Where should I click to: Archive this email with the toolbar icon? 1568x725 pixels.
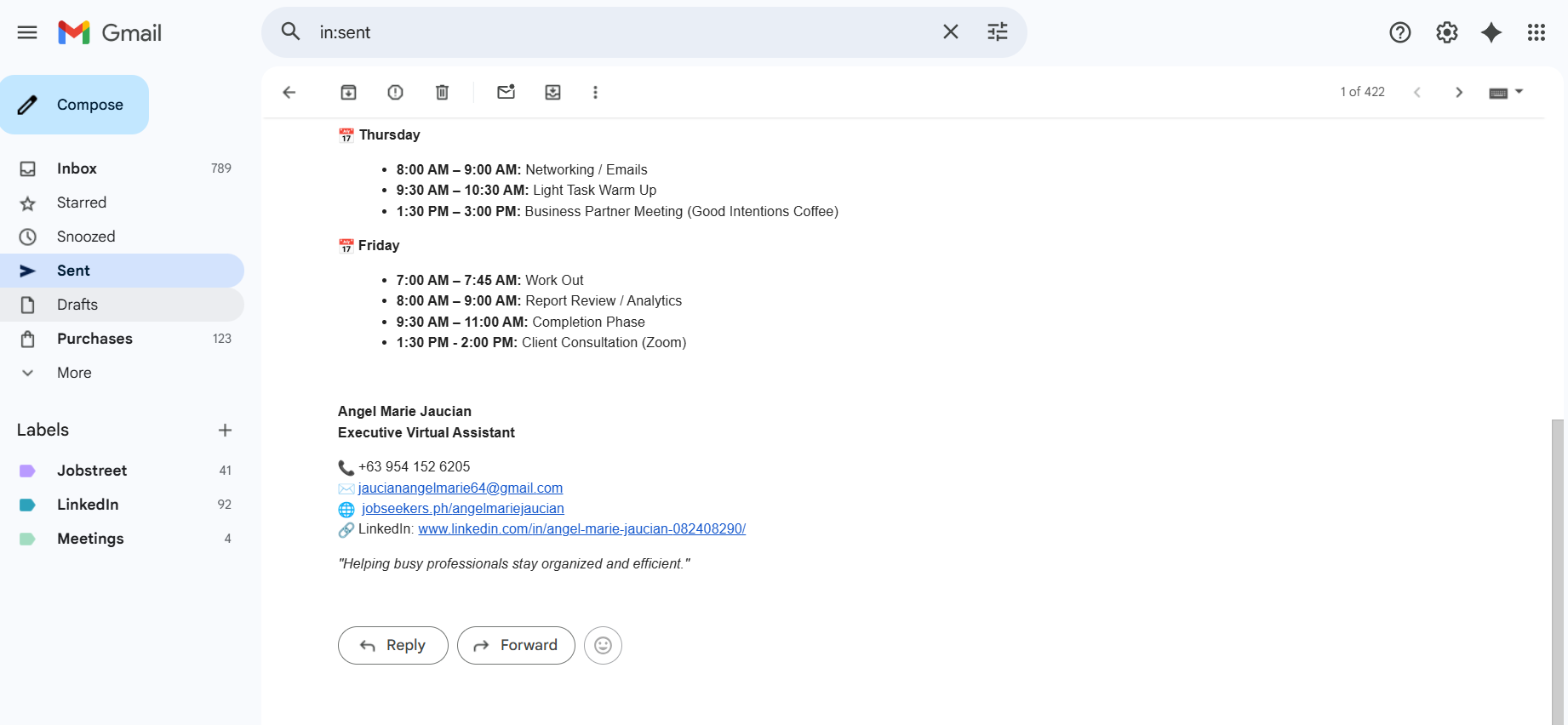[x=349, y=92]
